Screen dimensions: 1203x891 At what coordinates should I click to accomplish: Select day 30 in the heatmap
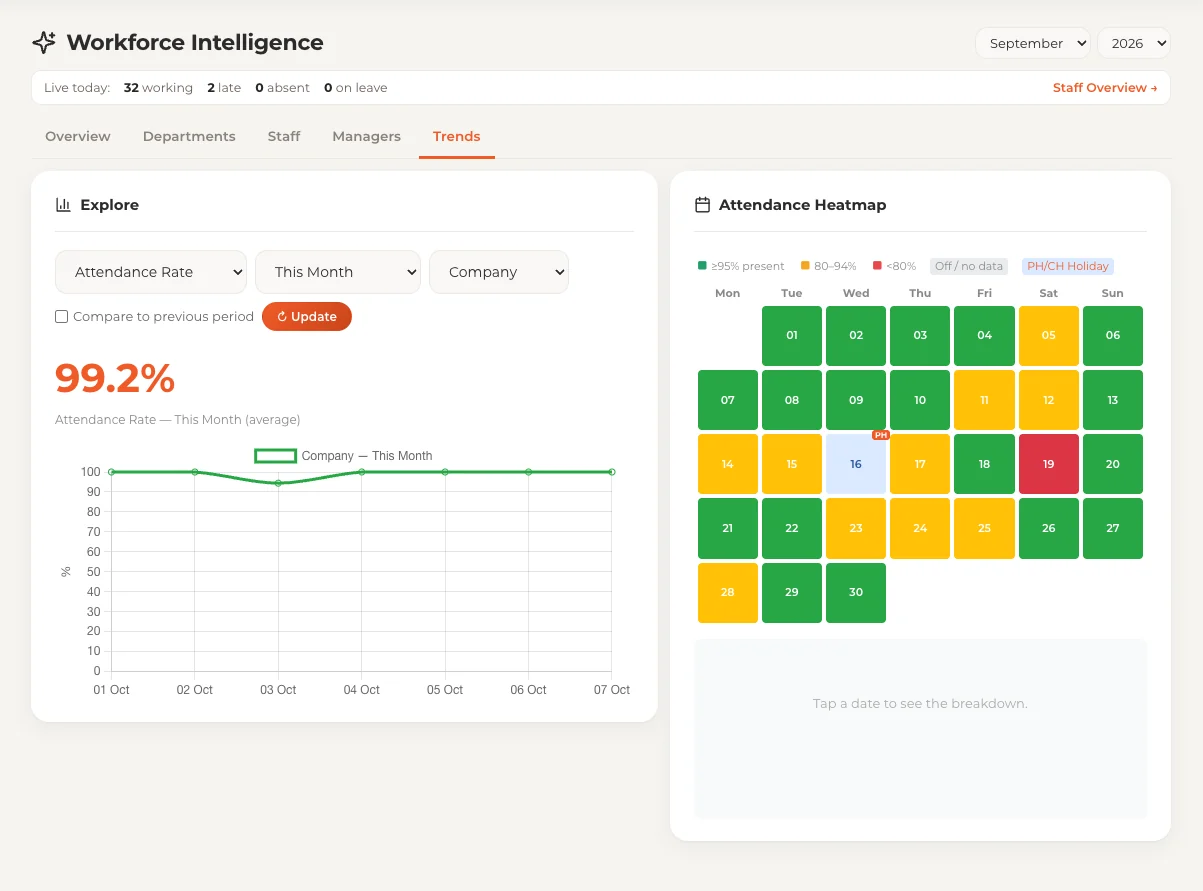tap(856, 593)
